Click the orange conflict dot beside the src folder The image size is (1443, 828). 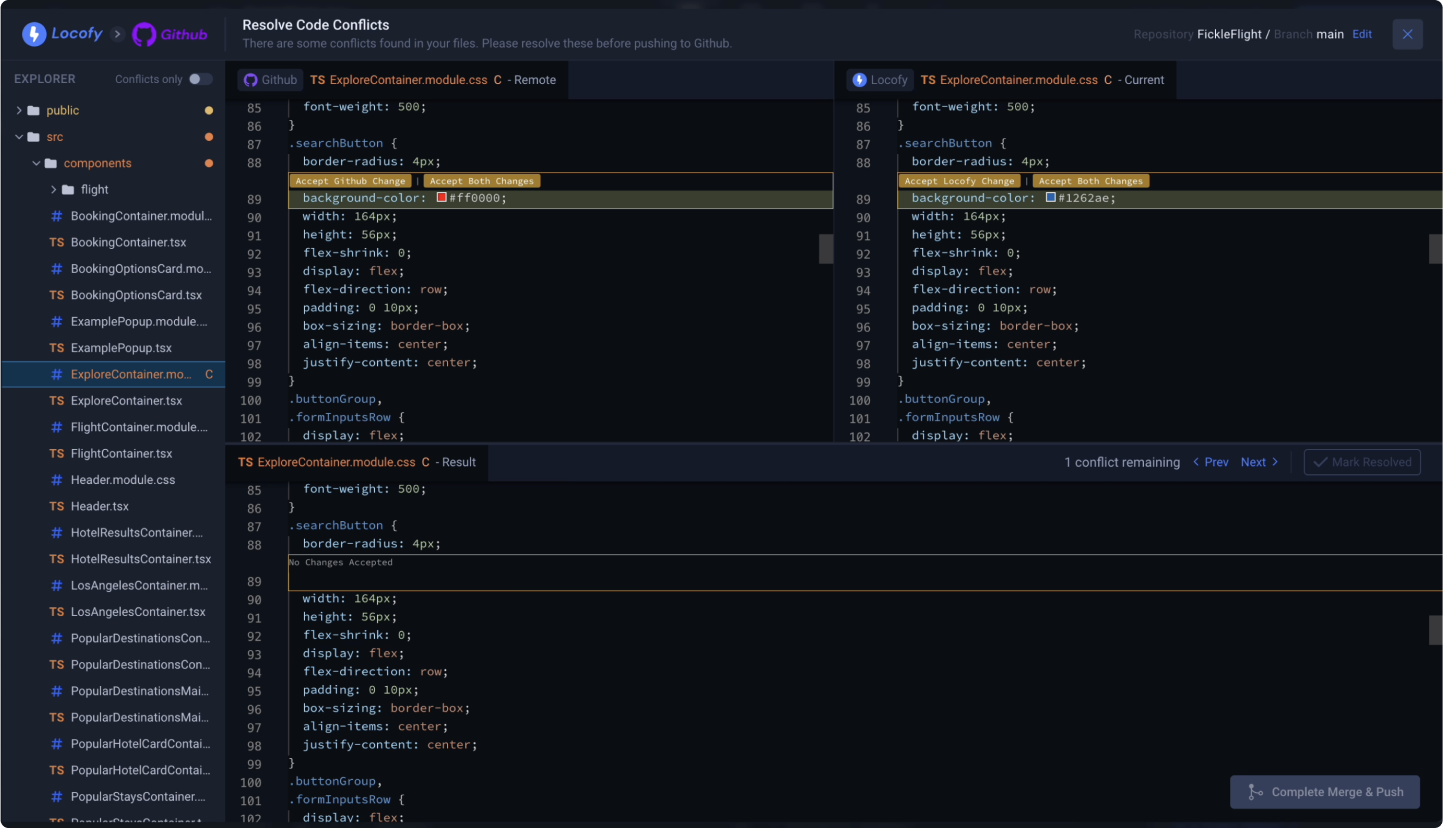[x=208, y=137]
